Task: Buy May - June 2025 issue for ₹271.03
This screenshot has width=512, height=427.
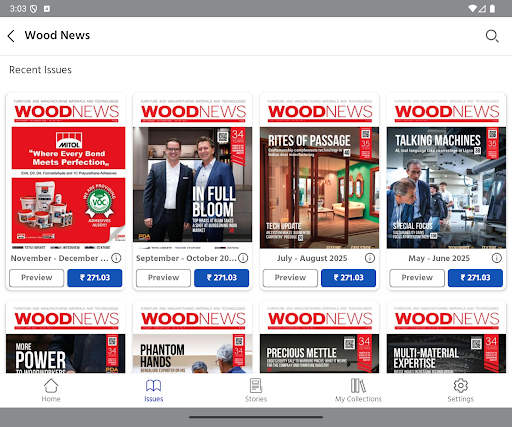Action: pos(475,278)
